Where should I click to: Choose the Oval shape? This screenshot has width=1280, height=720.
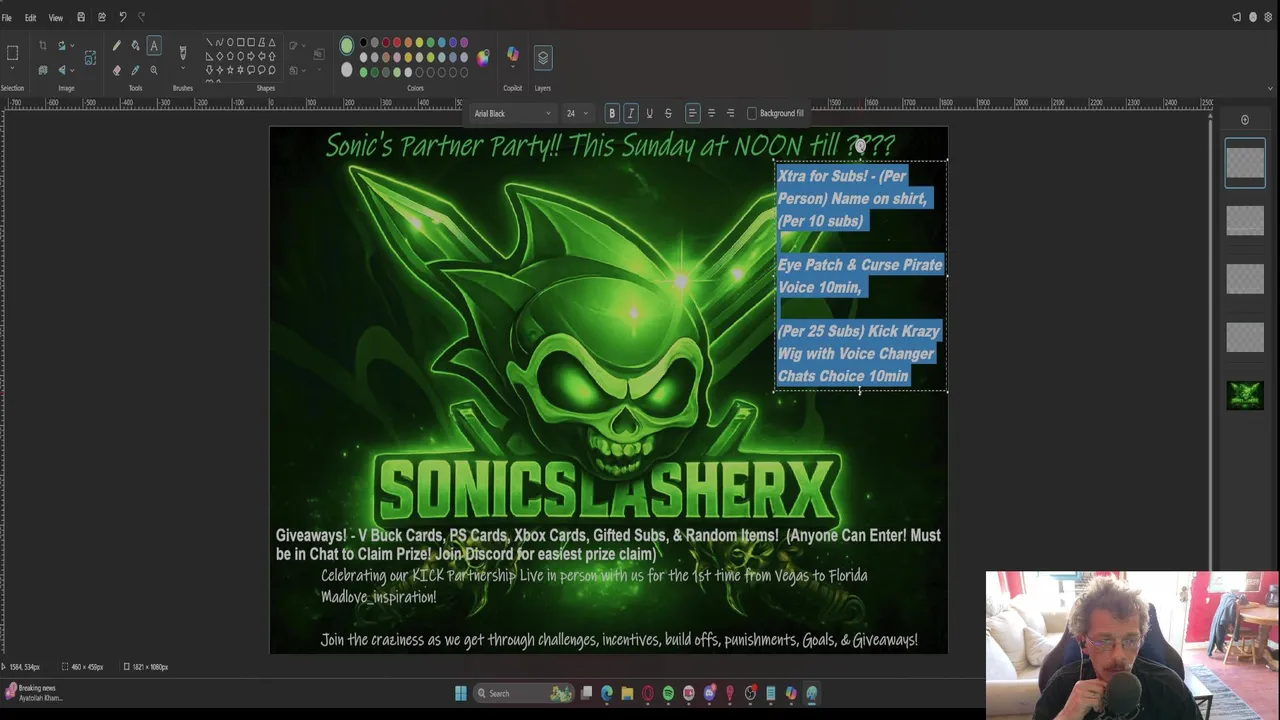pos(230,43)
